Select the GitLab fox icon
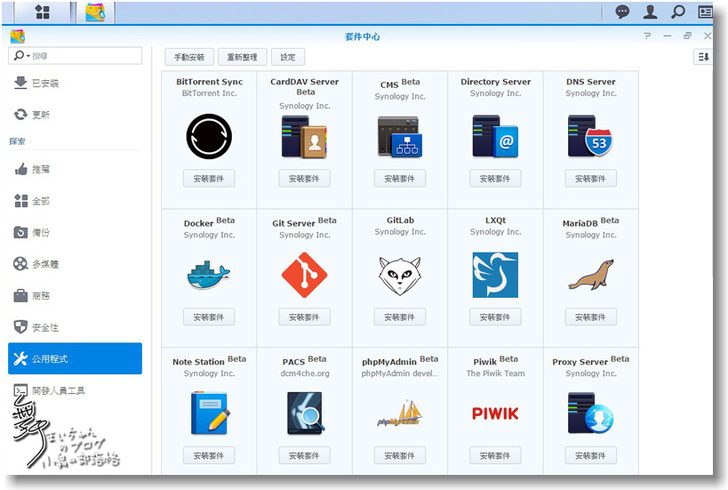Image resolution: width=728 pixels, height=490 pixels. tap(399, 274)
